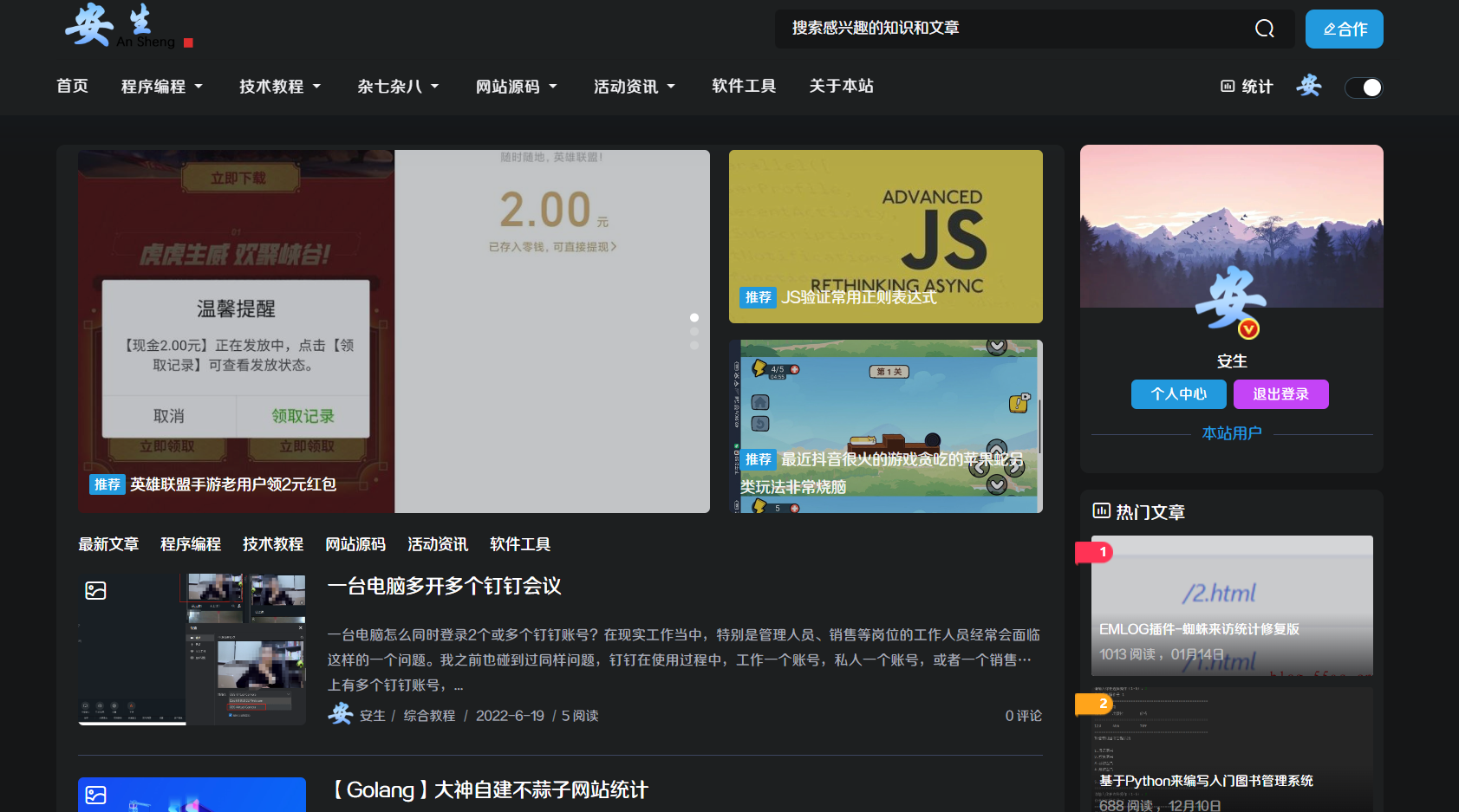This screenshot has height=812, width=1459.
Task: Switch to 最新文章 tab
Action: pos(108,544)
